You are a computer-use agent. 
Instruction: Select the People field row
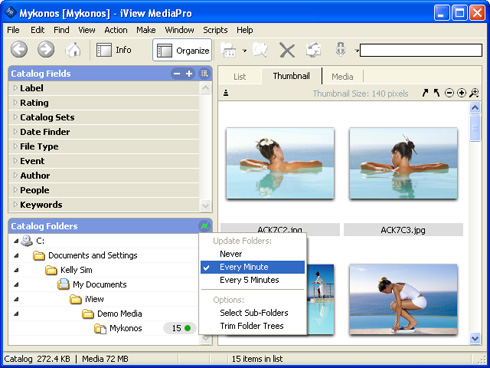pos(104,190)
